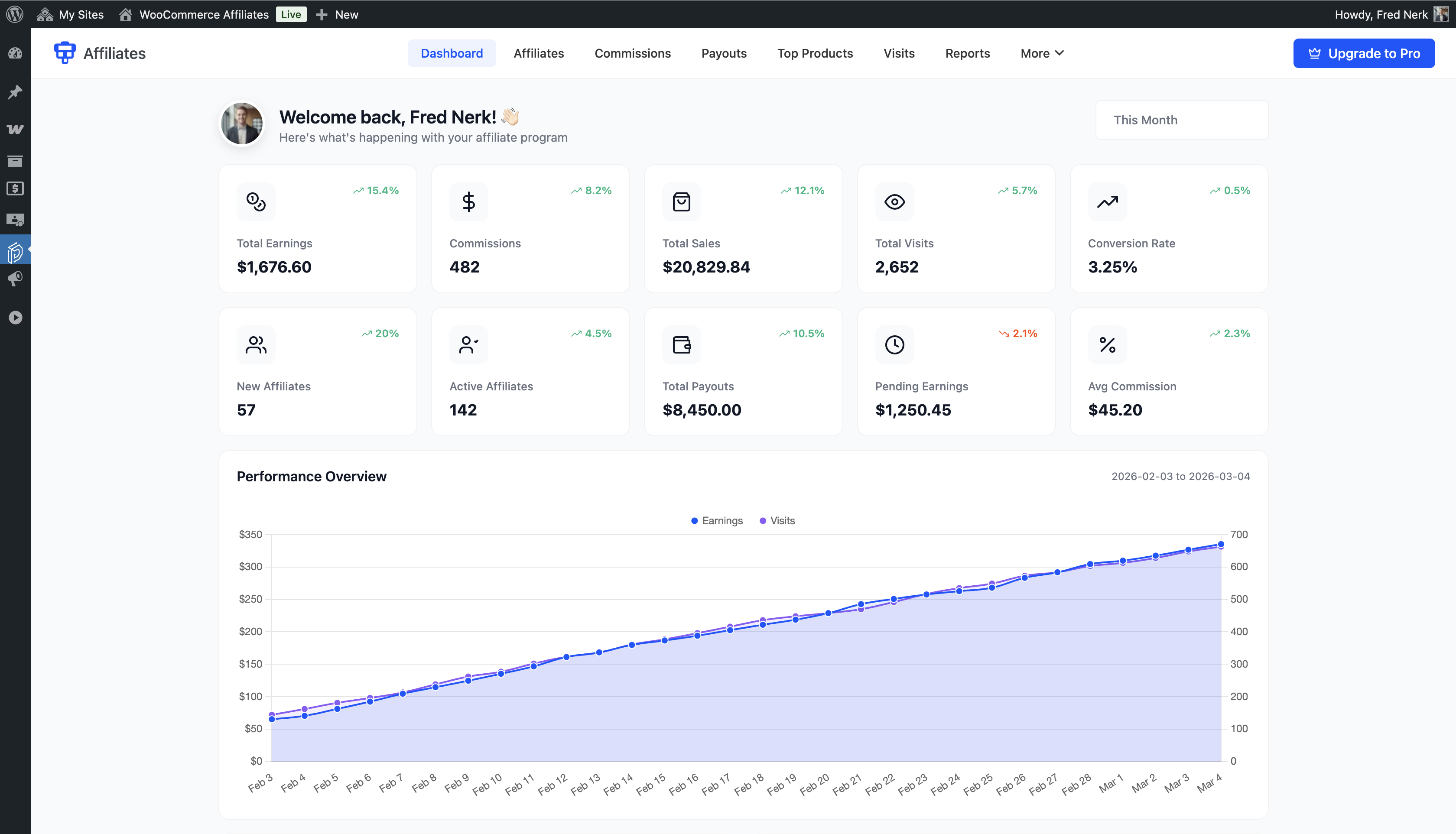
Task: Click the WordPress logo in admin bar
Action: point(14,14)
